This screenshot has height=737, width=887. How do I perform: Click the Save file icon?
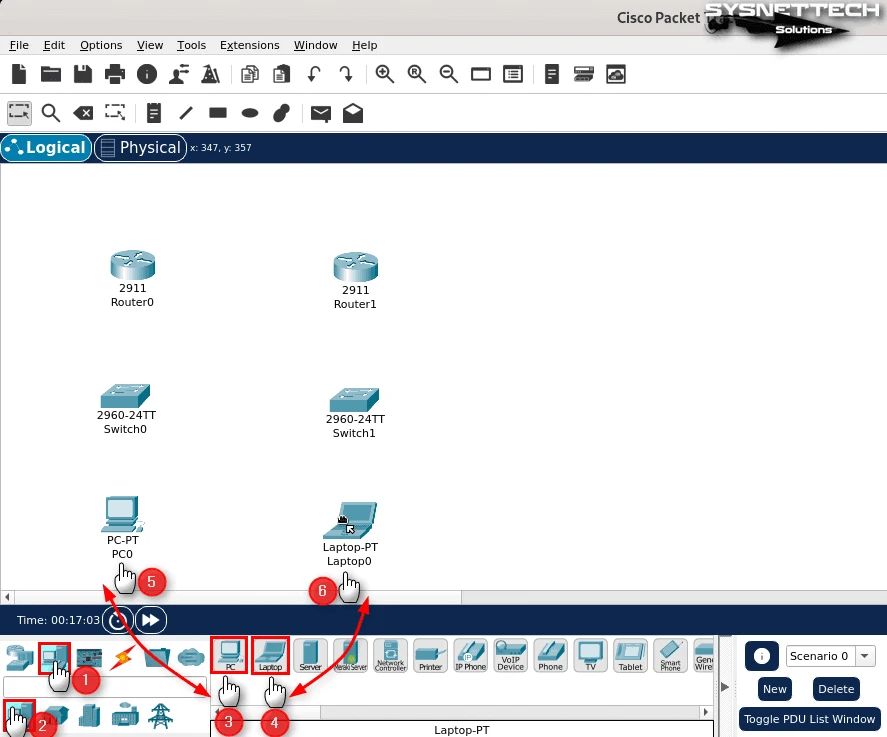(x=83, y=74)
